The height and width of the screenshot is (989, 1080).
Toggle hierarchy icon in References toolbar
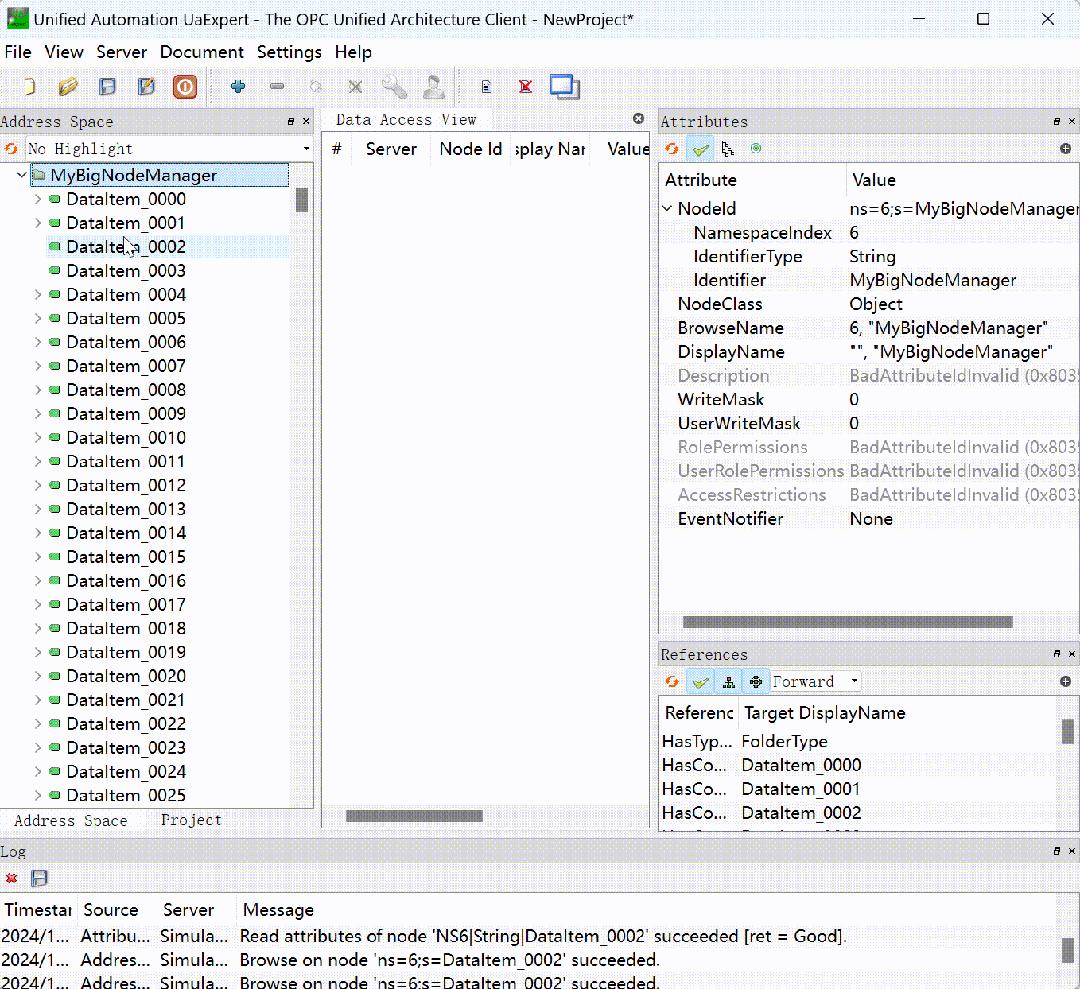click(729, 682)
